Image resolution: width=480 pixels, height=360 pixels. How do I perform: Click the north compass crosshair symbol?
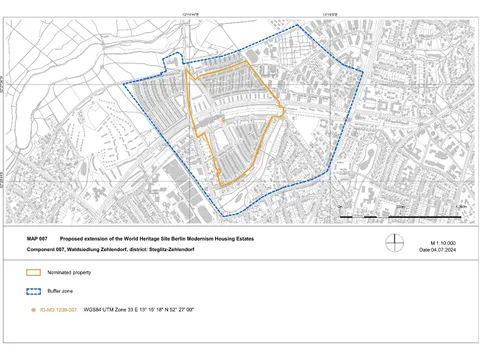tap(395, 242)
